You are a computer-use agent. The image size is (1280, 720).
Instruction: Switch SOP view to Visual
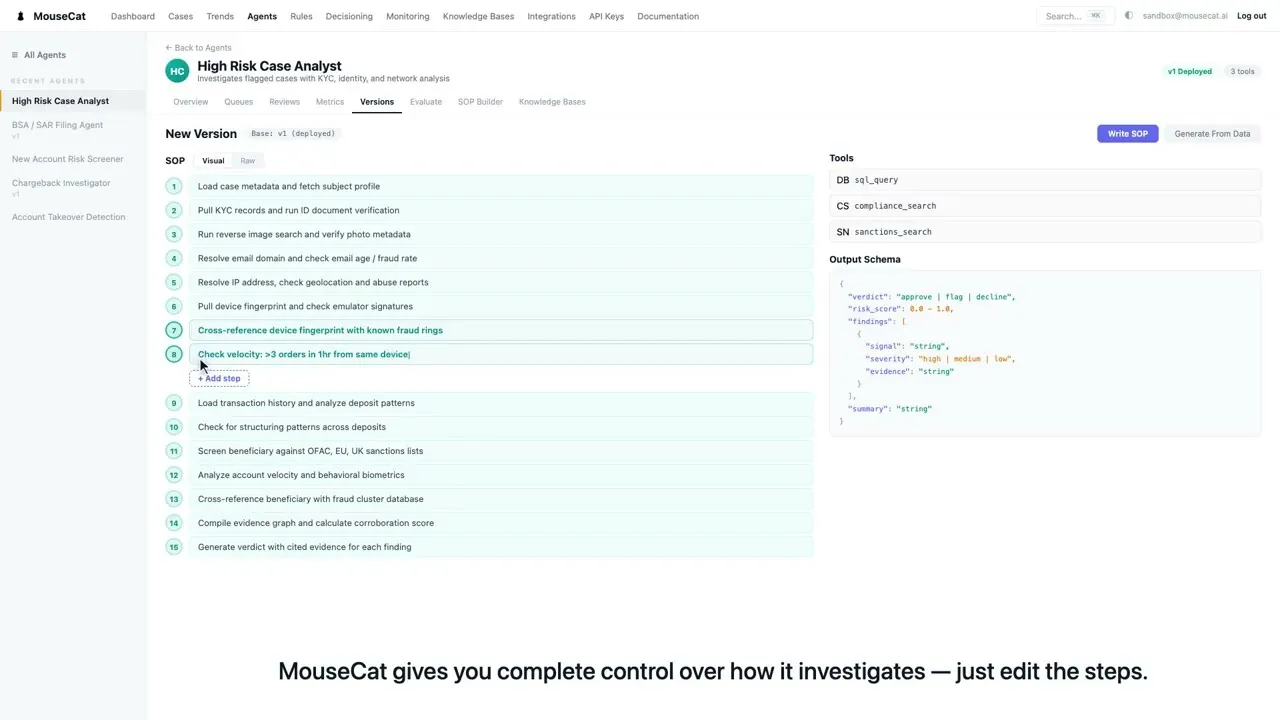click(x=213, y=161)
